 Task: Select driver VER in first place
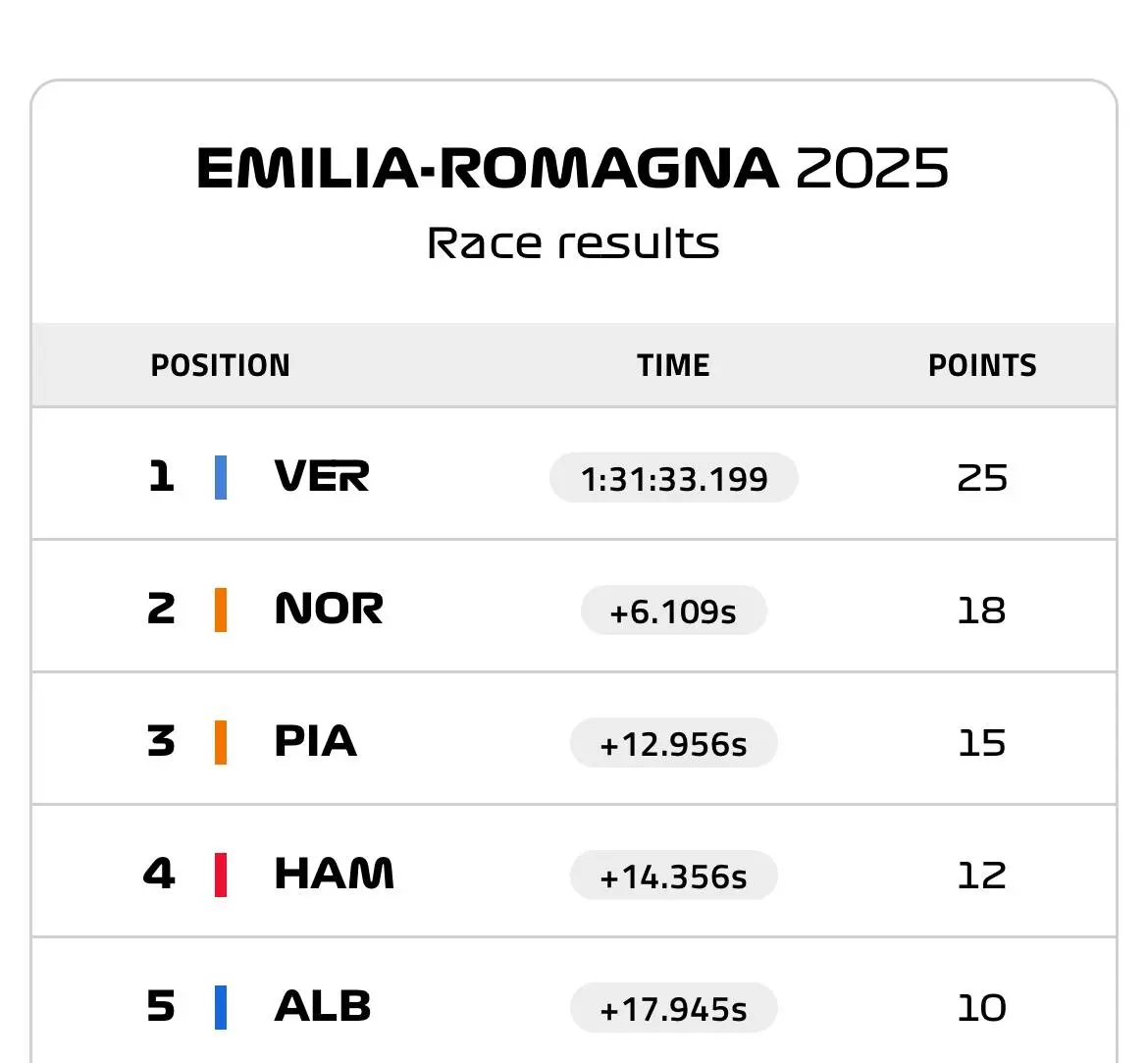(322, 476)
